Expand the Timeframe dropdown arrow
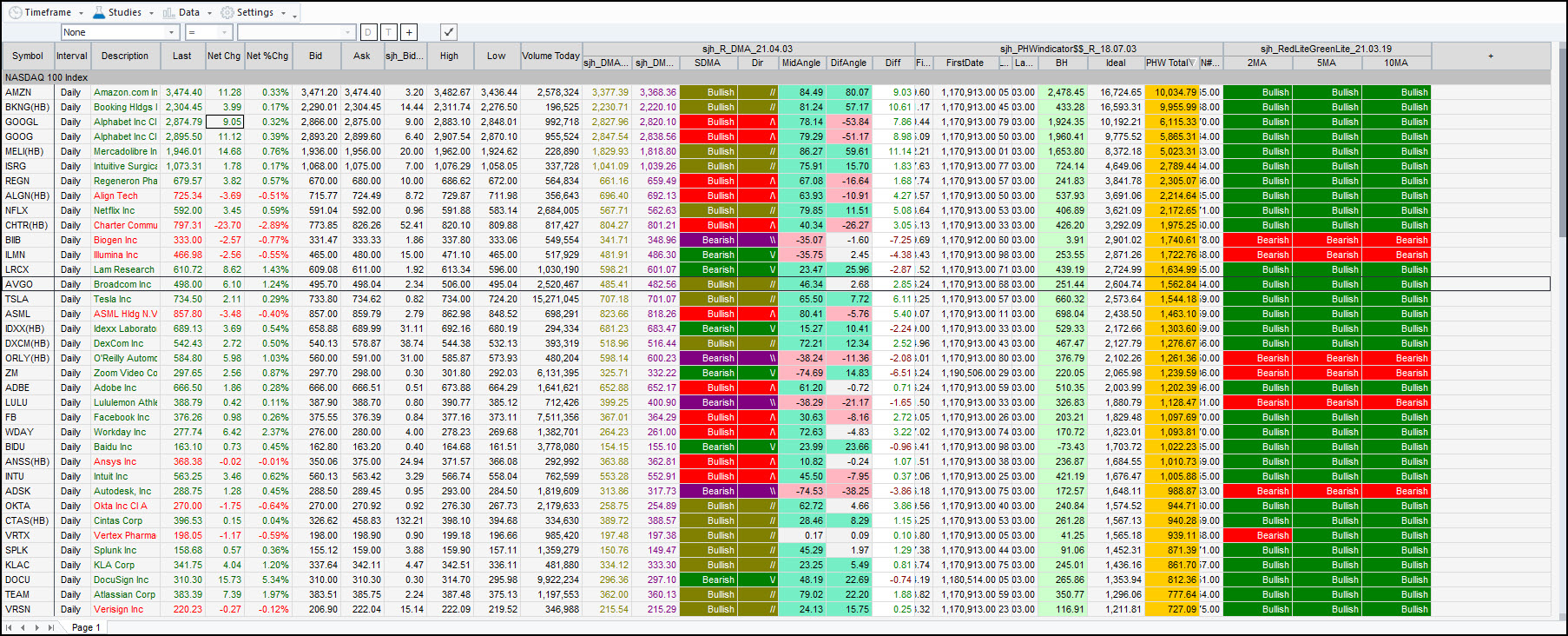The height and width of the screenshot is (636, 1568). coord(82,13)
